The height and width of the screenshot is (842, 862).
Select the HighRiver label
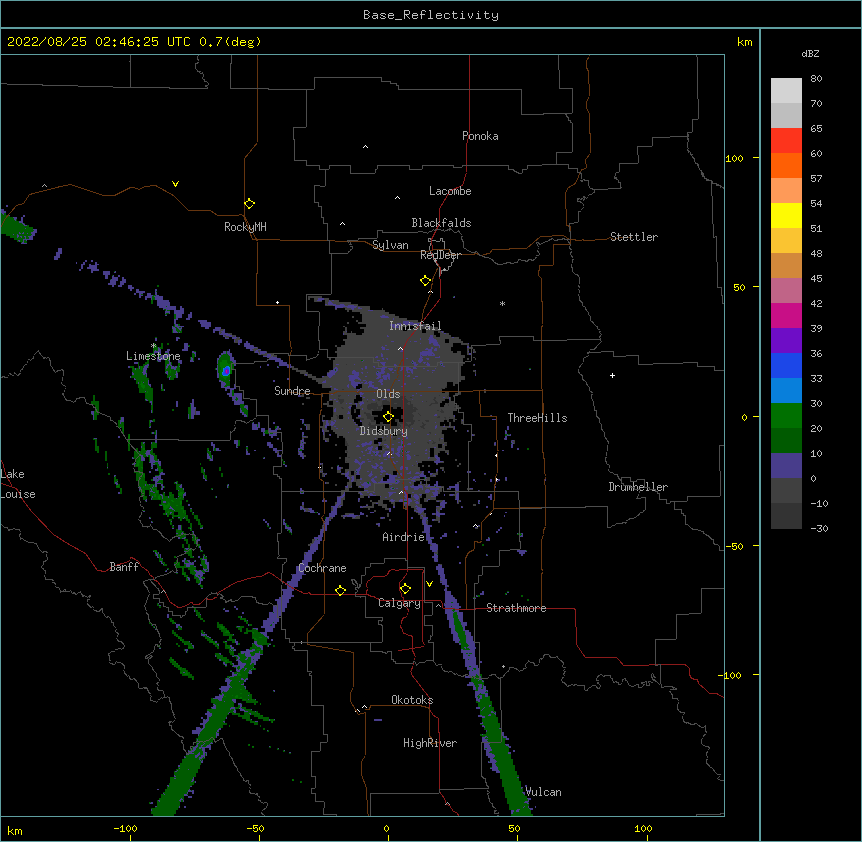coord(430,743)
